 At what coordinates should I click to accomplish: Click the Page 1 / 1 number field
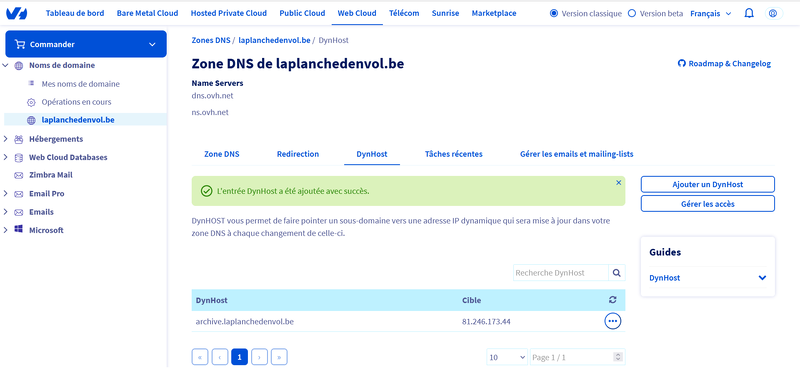(x=578, y=358)
